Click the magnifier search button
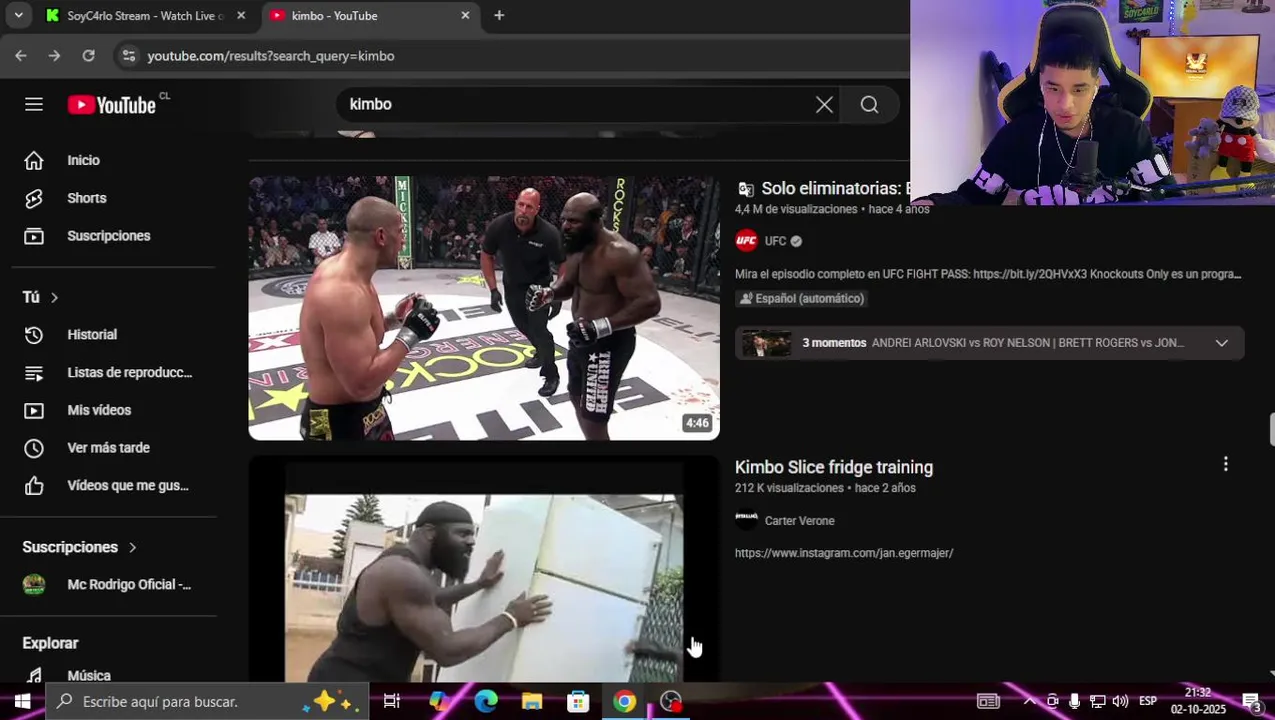Image resolution: width=1275 pixels, height=720 pixels. point(869,105)
